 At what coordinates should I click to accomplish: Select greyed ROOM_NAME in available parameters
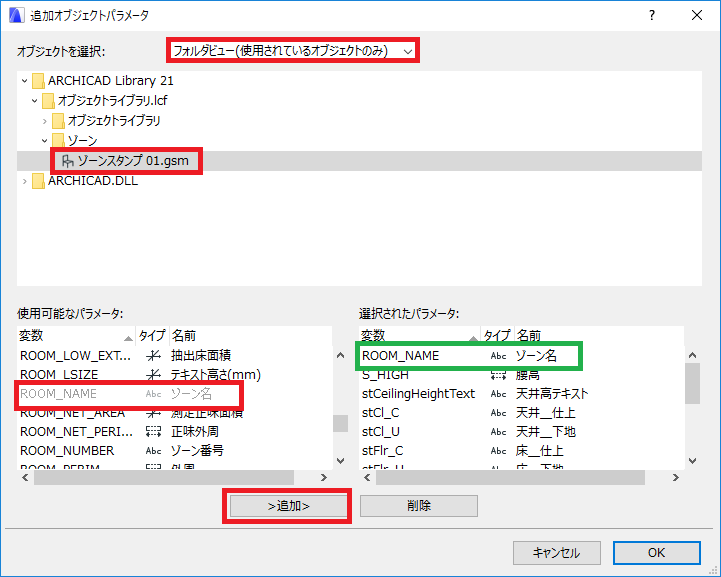coord(175,394)
